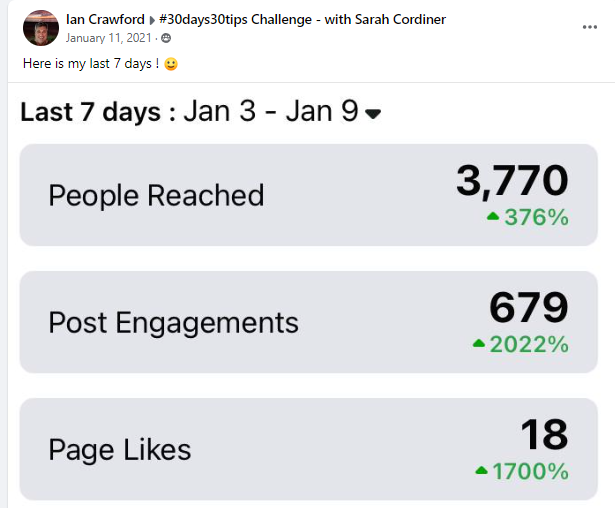Screen dimensions: 615x508
Task: Select the Page Likes label
Action: coord(119,449)
